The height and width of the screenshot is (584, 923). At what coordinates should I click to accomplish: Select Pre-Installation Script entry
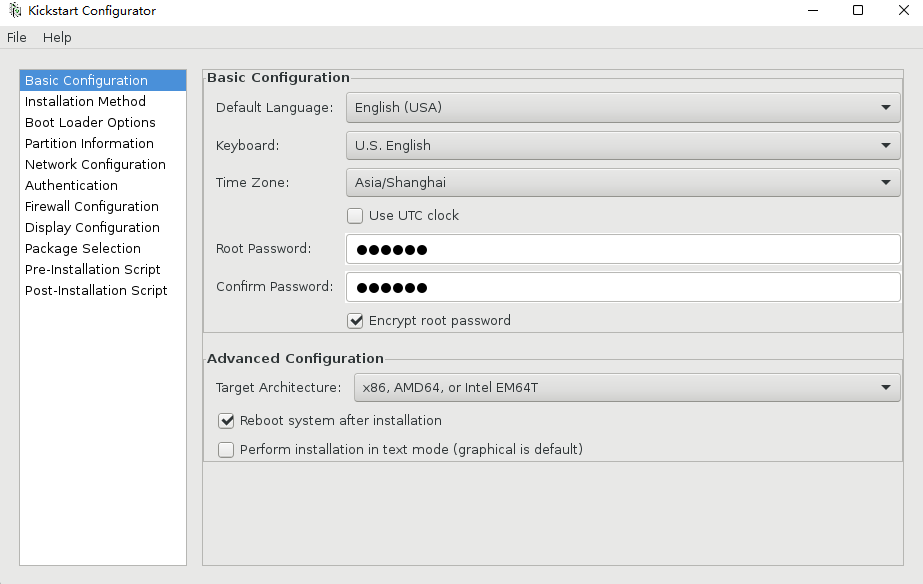pos(103,270)
